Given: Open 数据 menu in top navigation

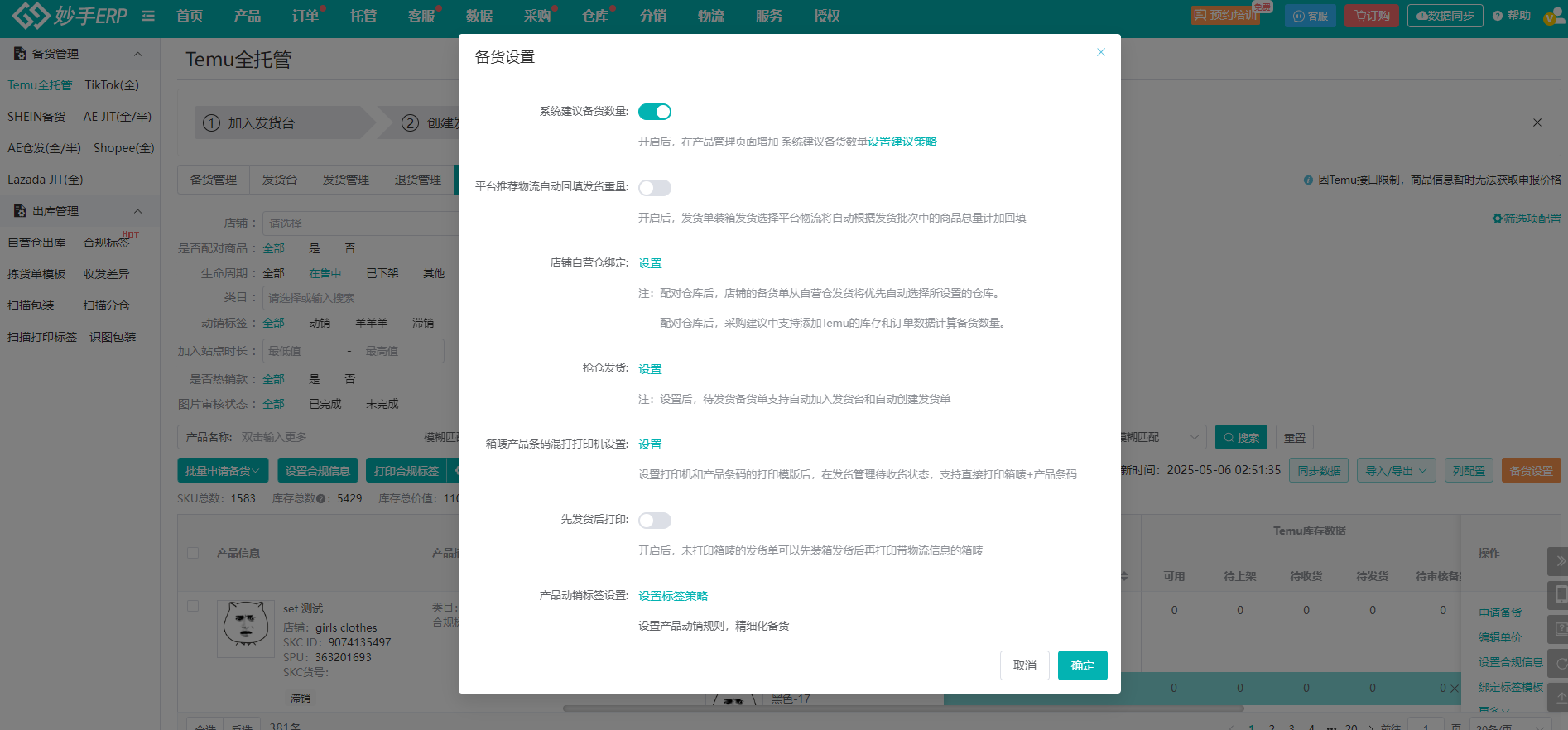Looking at the screenshot, I should (479, 16).
